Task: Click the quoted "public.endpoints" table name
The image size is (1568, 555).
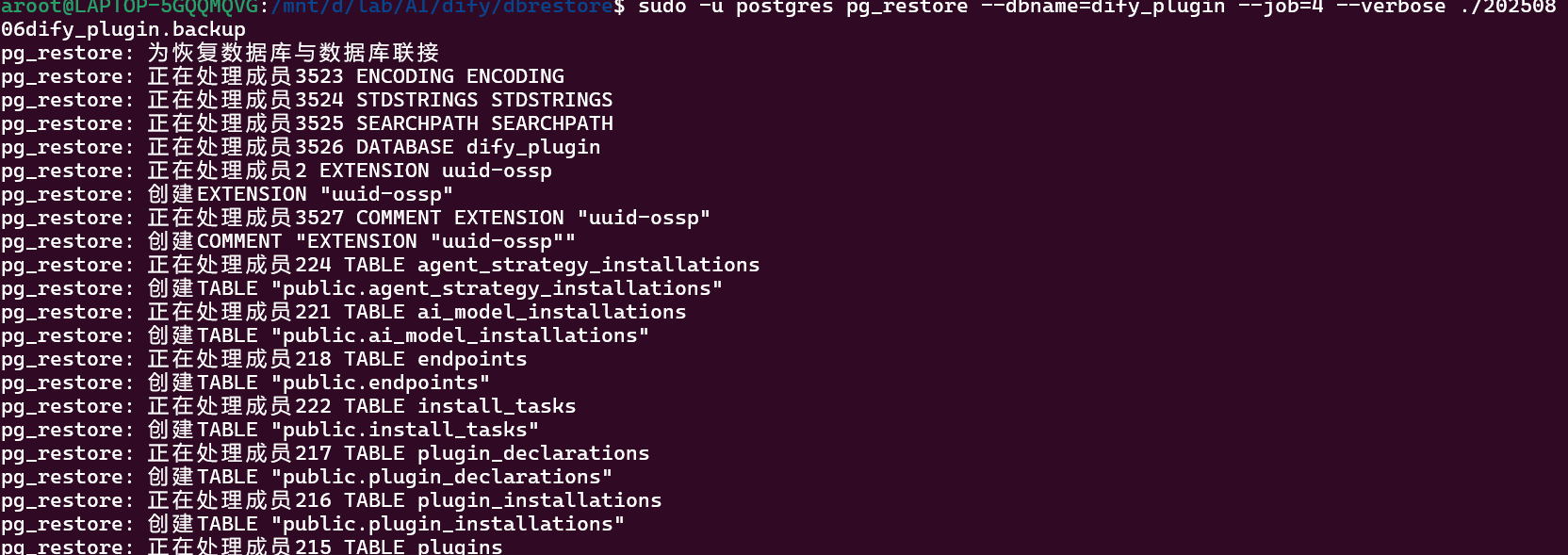Action: (381, 383)
